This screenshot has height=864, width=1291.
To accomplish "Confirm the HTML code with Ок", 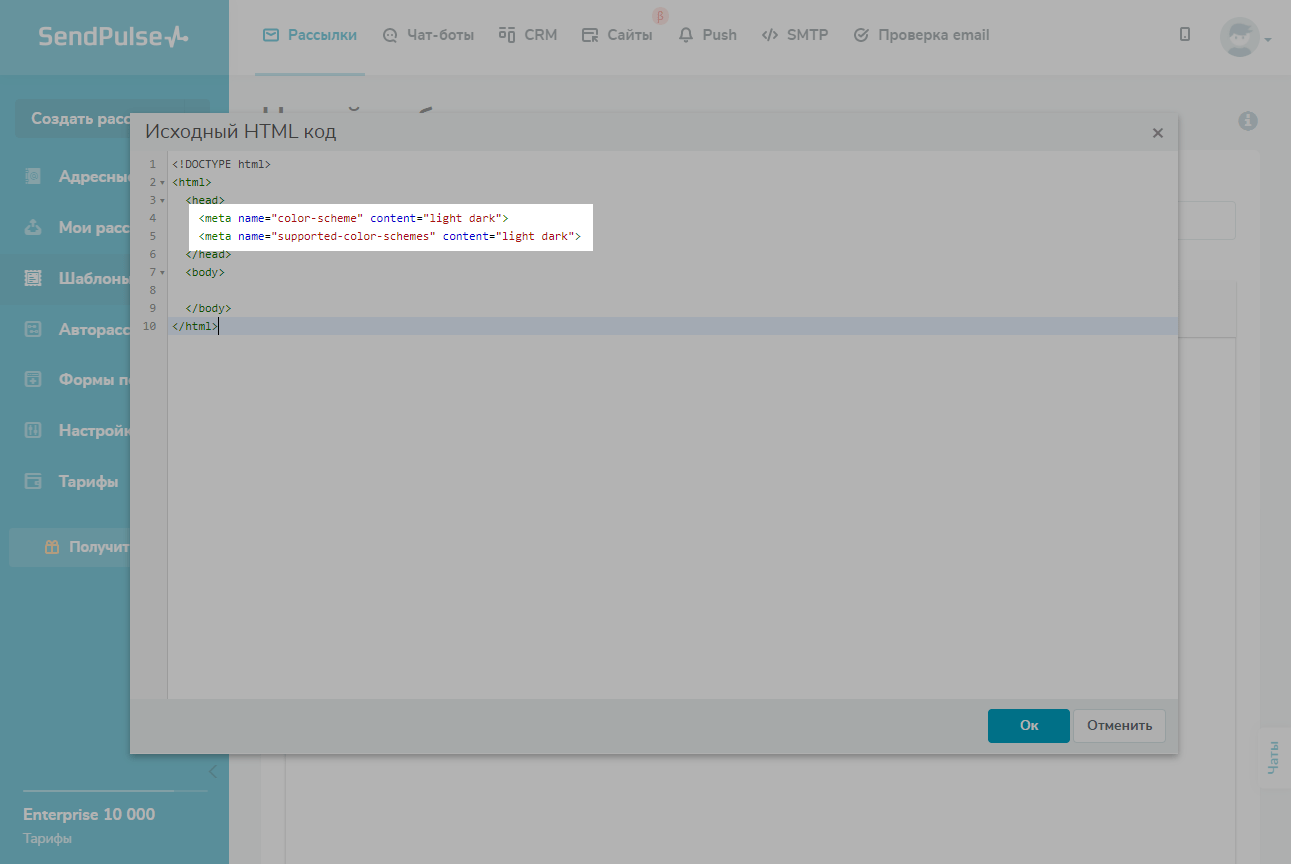I will tap(1029, 726).
